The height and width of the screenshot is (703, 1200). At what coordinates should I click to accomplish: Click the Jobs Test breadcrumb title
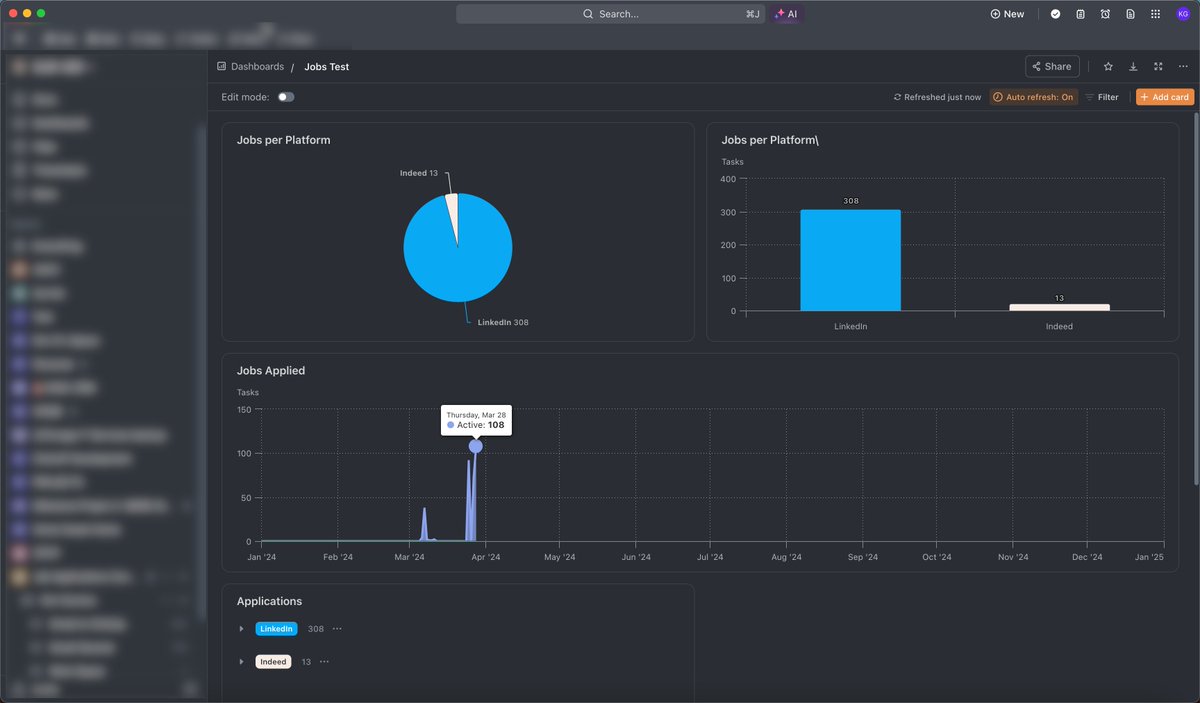coord(327,67)
